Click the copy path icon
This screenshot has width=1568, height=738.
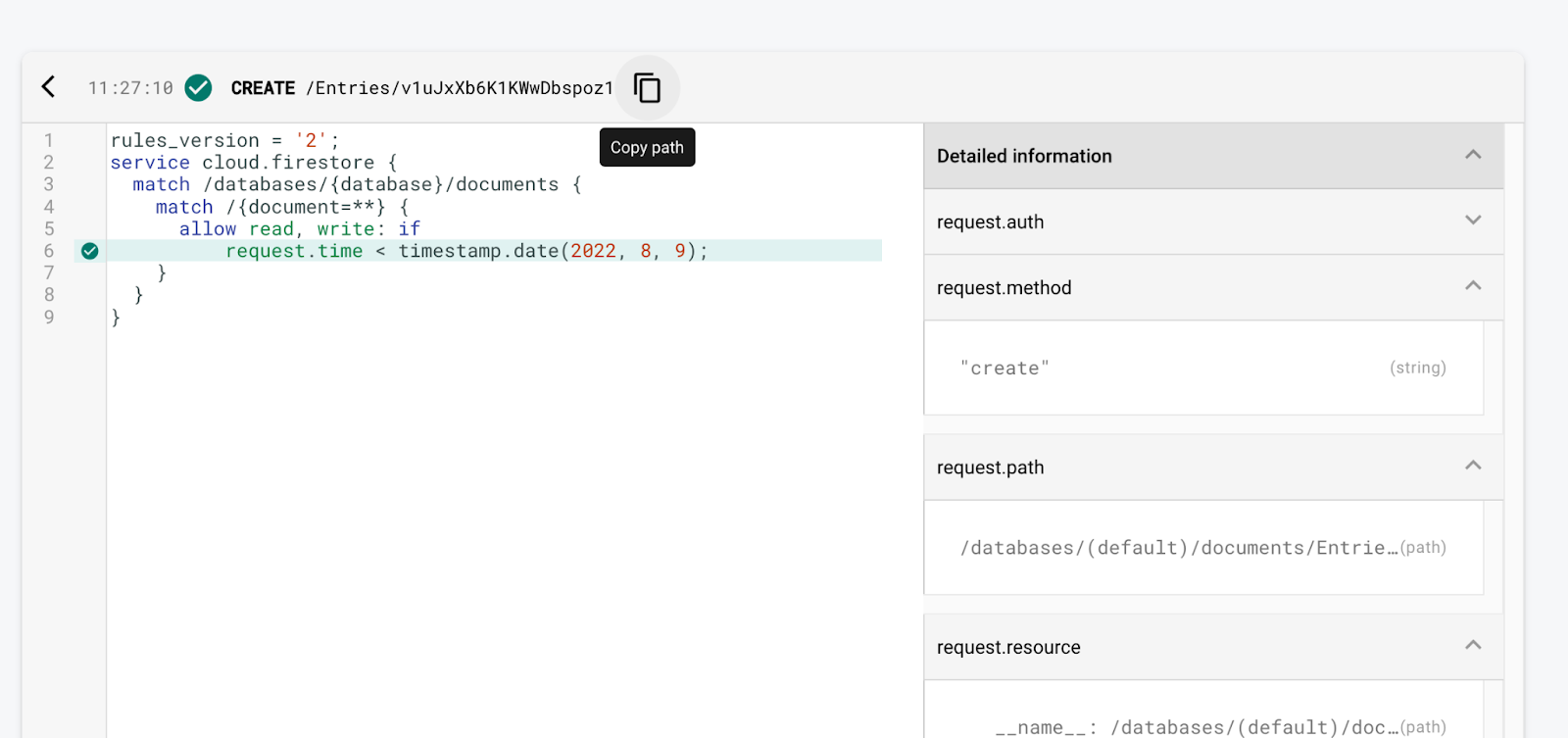pyautogui.click(x=647, y=88)
